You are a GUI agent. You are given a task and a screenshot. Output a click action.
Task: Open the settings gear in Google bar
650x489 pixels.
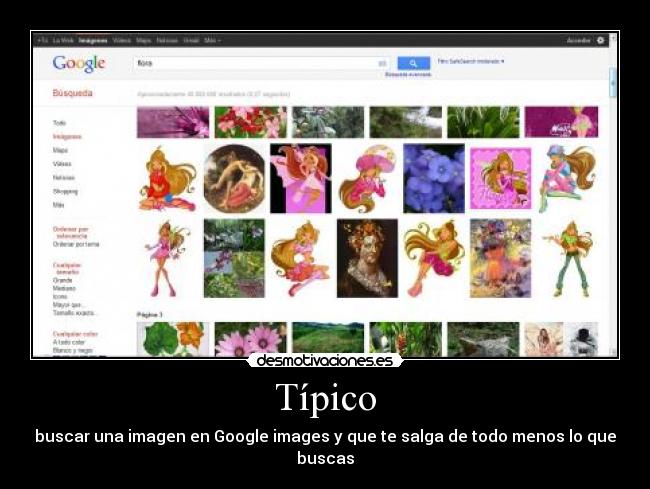[x=600, y=40]
